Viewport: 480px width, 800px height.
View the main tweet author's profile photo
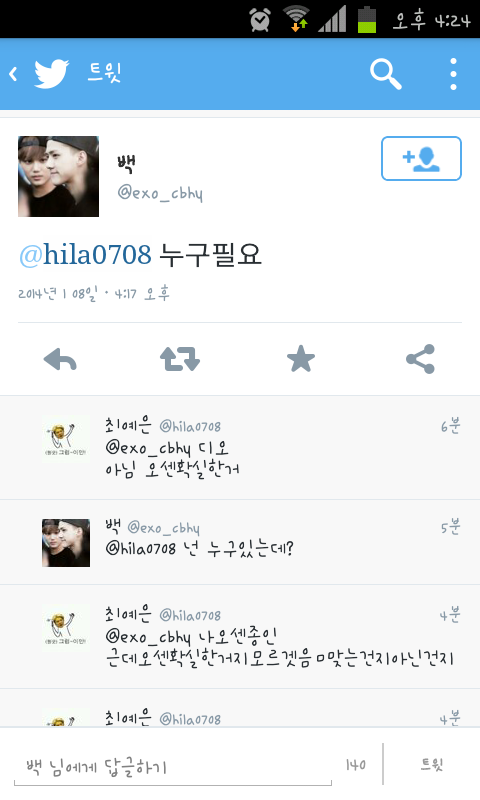(x=58, y=177)
